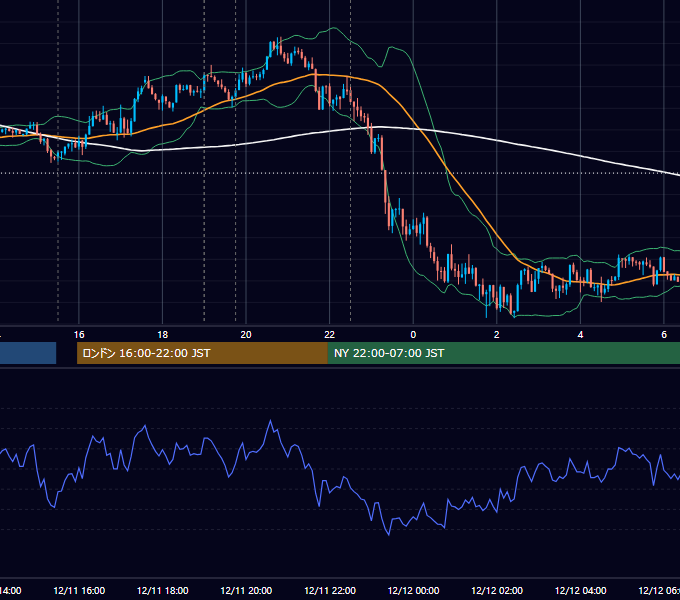This screenshot has width=680, height=600.
Task: Click the '12/12 02:00' date label
Action: (497, 591)
